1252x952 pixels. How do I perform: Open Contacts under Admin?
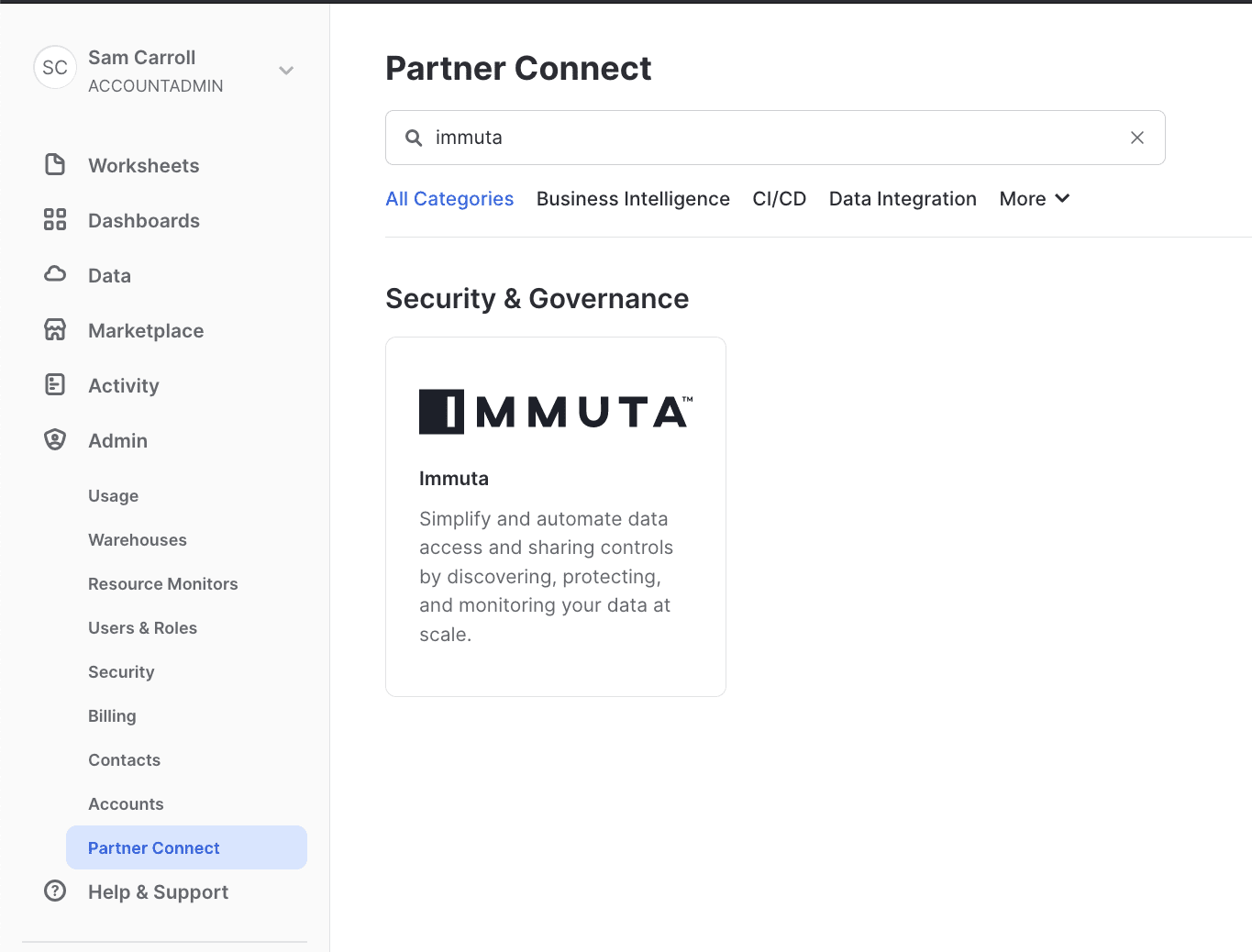[x=124, y=760]
